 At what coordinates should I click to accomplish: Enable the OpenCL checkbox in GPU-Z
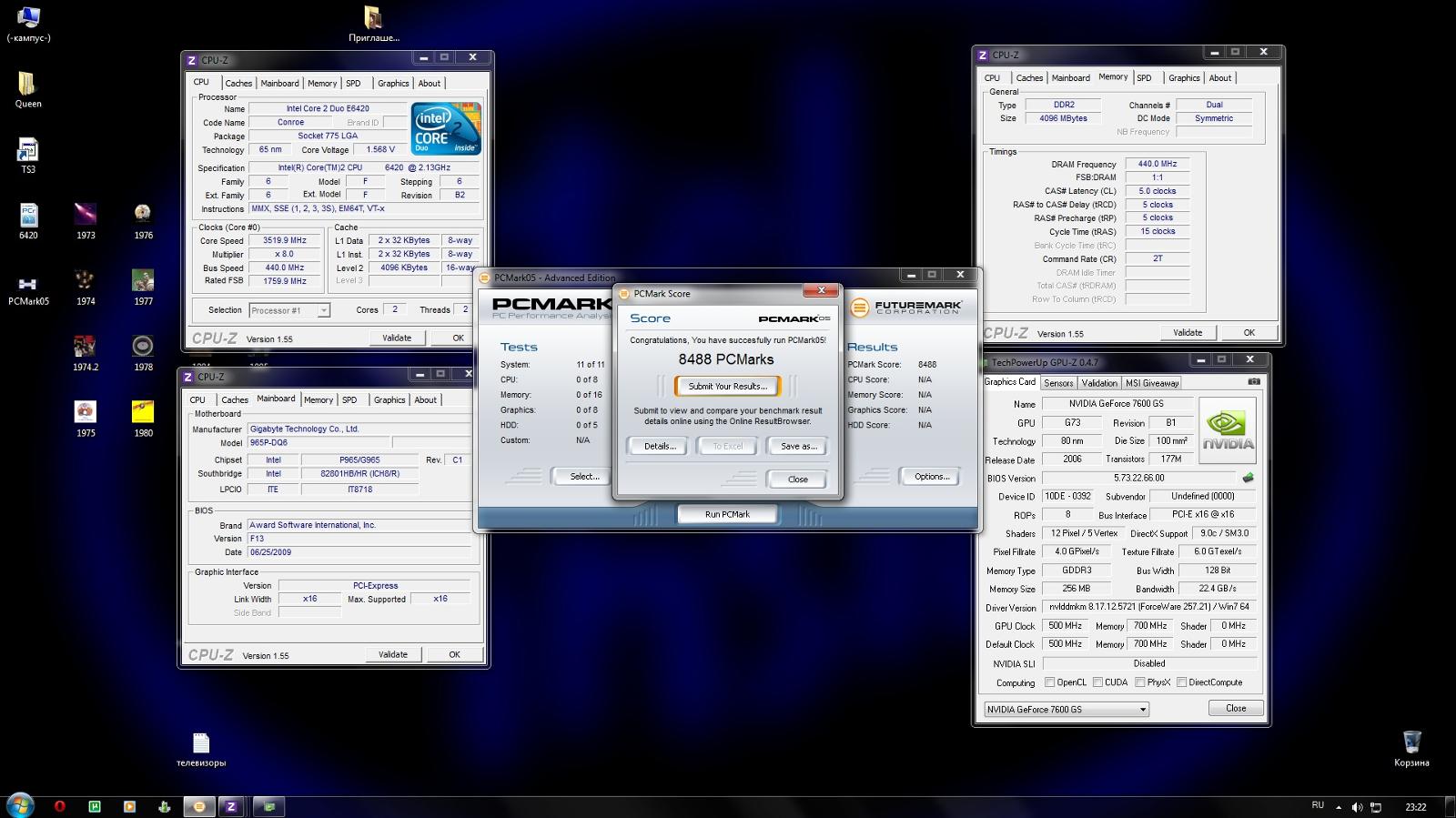tap(1049, 682)
